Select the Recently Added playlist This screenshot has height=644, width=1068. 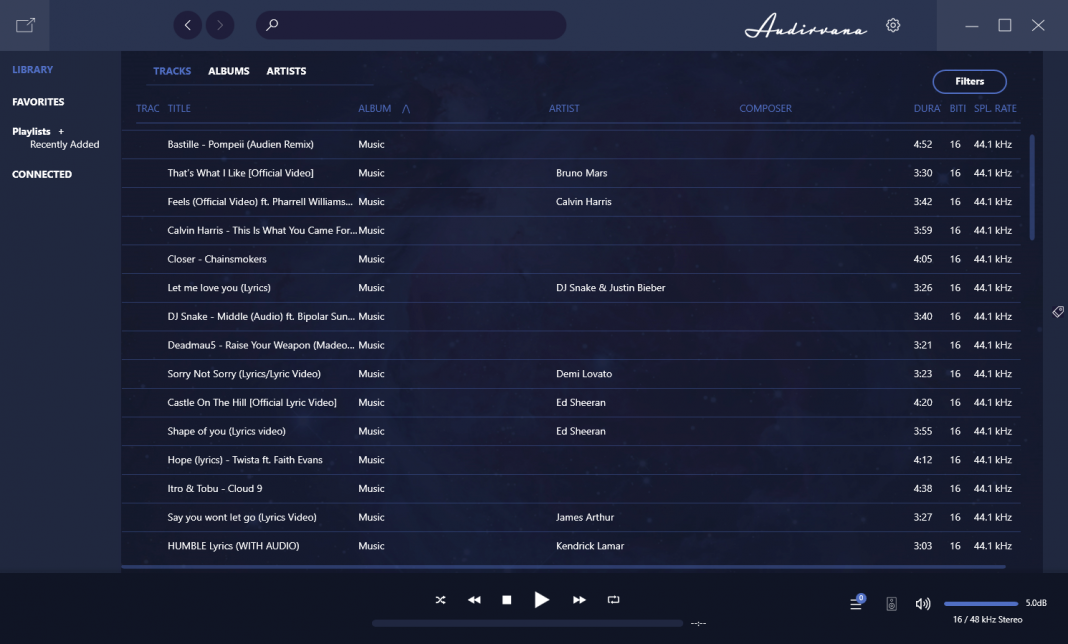pyautogui.click(x=65, y=144)
